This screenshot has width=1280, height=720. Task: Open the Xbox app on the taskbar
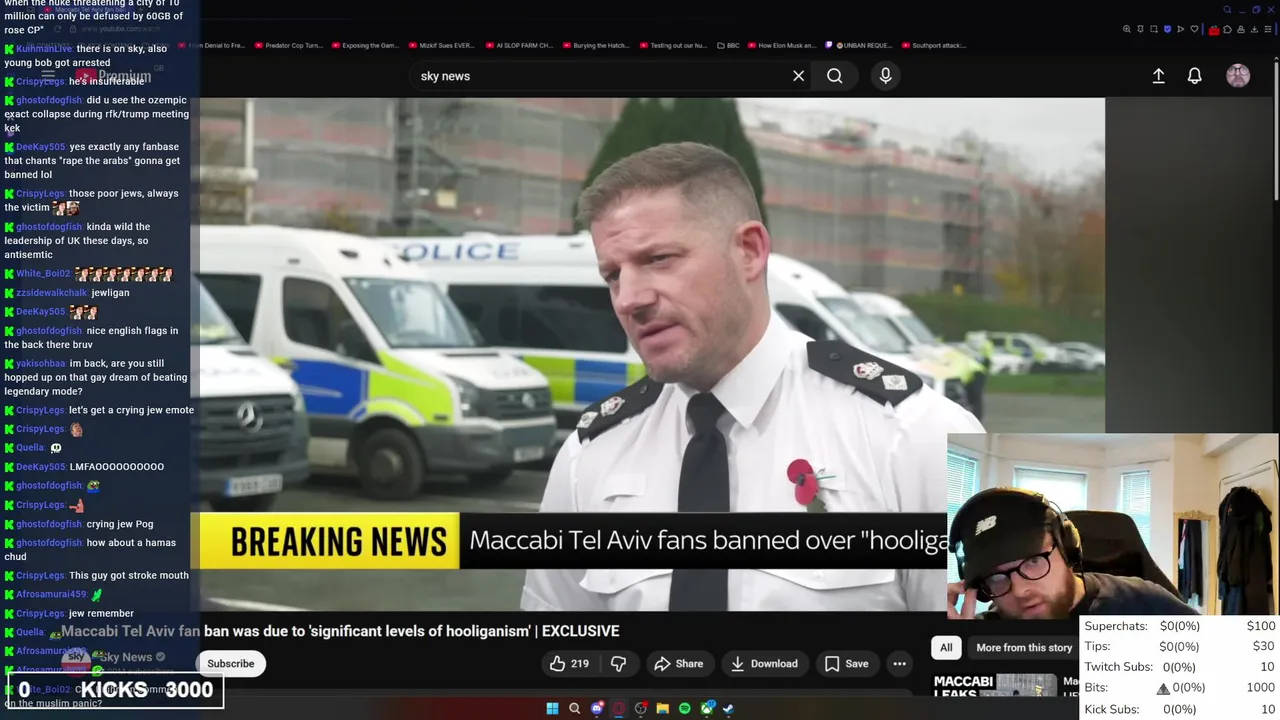point(707,708)
